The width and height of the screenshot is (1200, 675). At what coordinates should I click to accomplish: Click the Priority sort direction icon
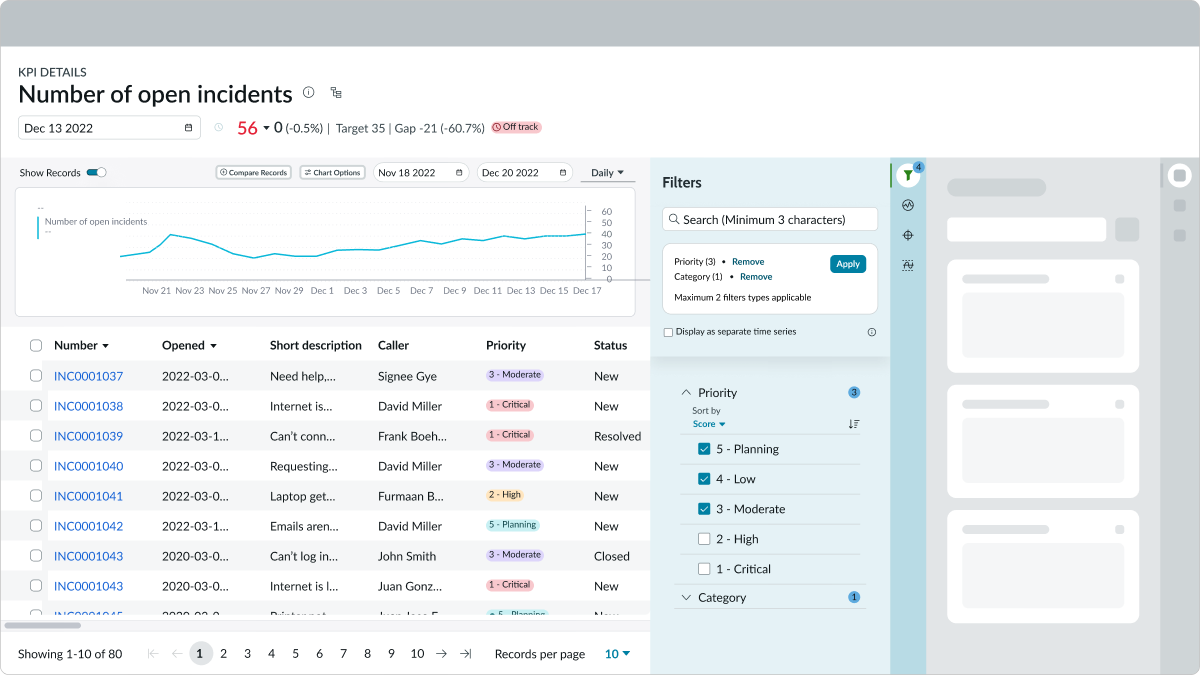click(x=853, y=424)
